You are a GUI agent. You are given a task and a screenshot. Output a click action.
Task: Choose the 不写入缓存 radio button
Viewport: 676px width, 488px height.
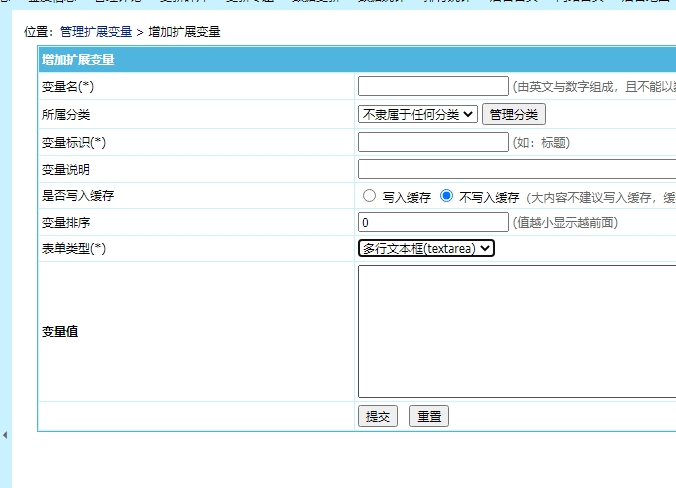click(447, 196)
